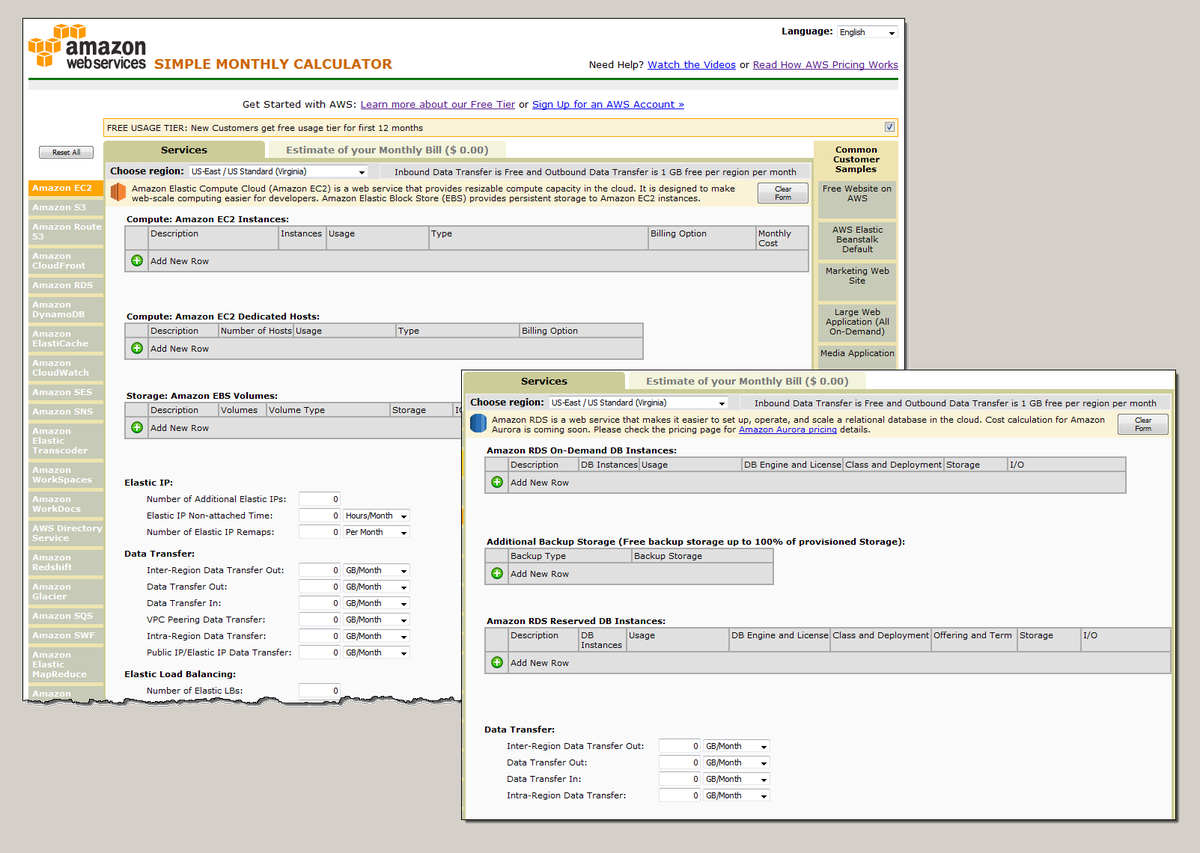Select Amazon Redshift in sidebar
The width and height of the screenshot is (1200, 853).
tap(66, 562)
